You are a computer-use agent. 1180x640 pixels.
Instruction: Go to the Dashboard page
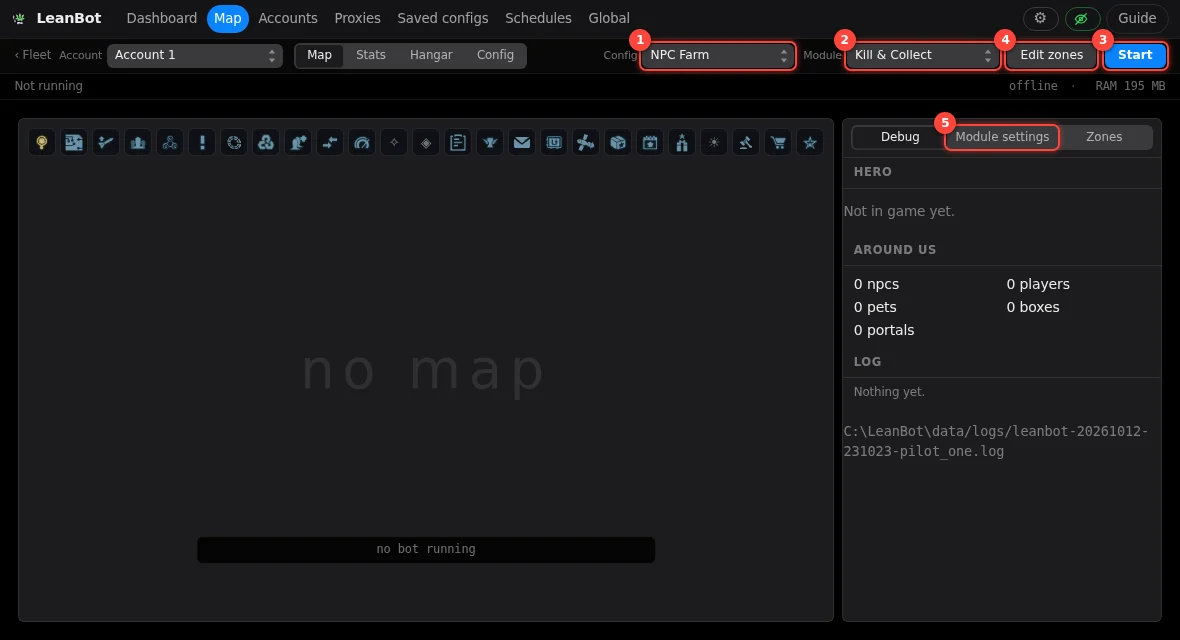click(162, 18)
